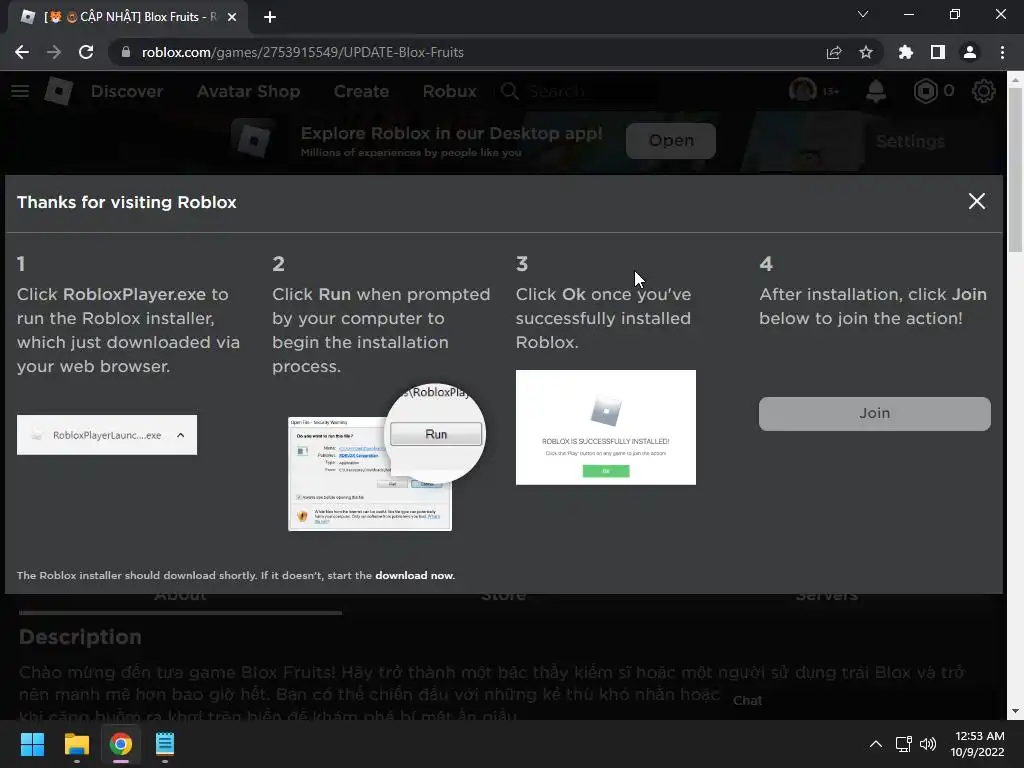
Task: Click the page vertical scrollbar thumb
Action: [1015, 168]
